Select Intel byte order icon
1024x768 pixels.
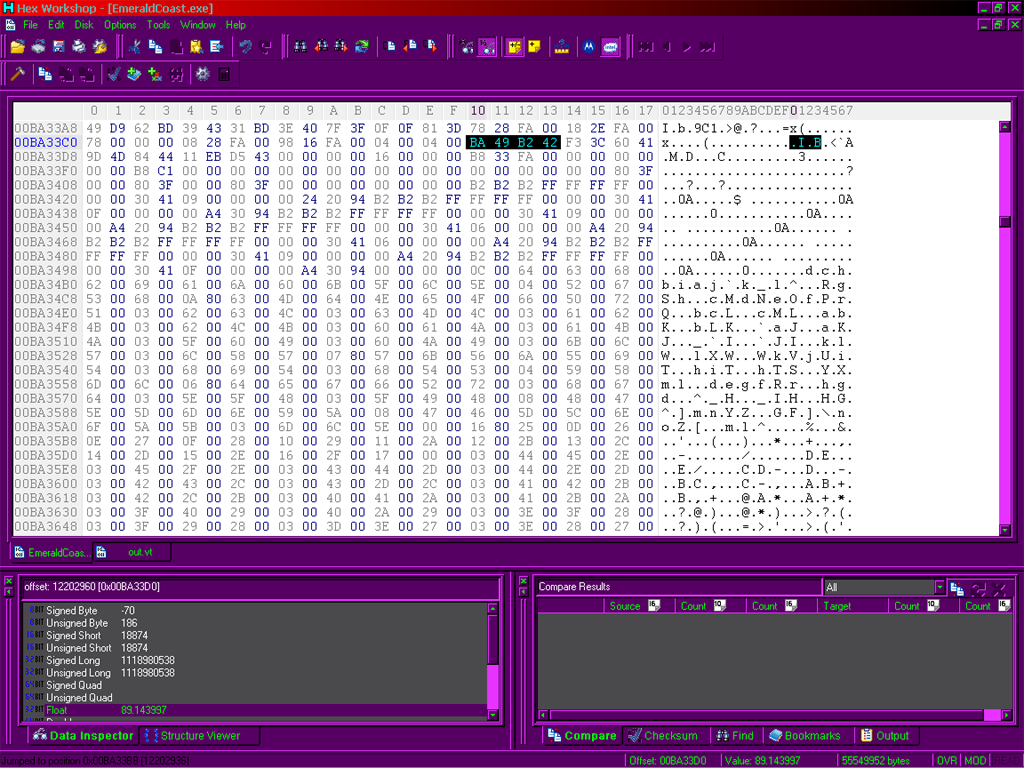tap(610, 47)
